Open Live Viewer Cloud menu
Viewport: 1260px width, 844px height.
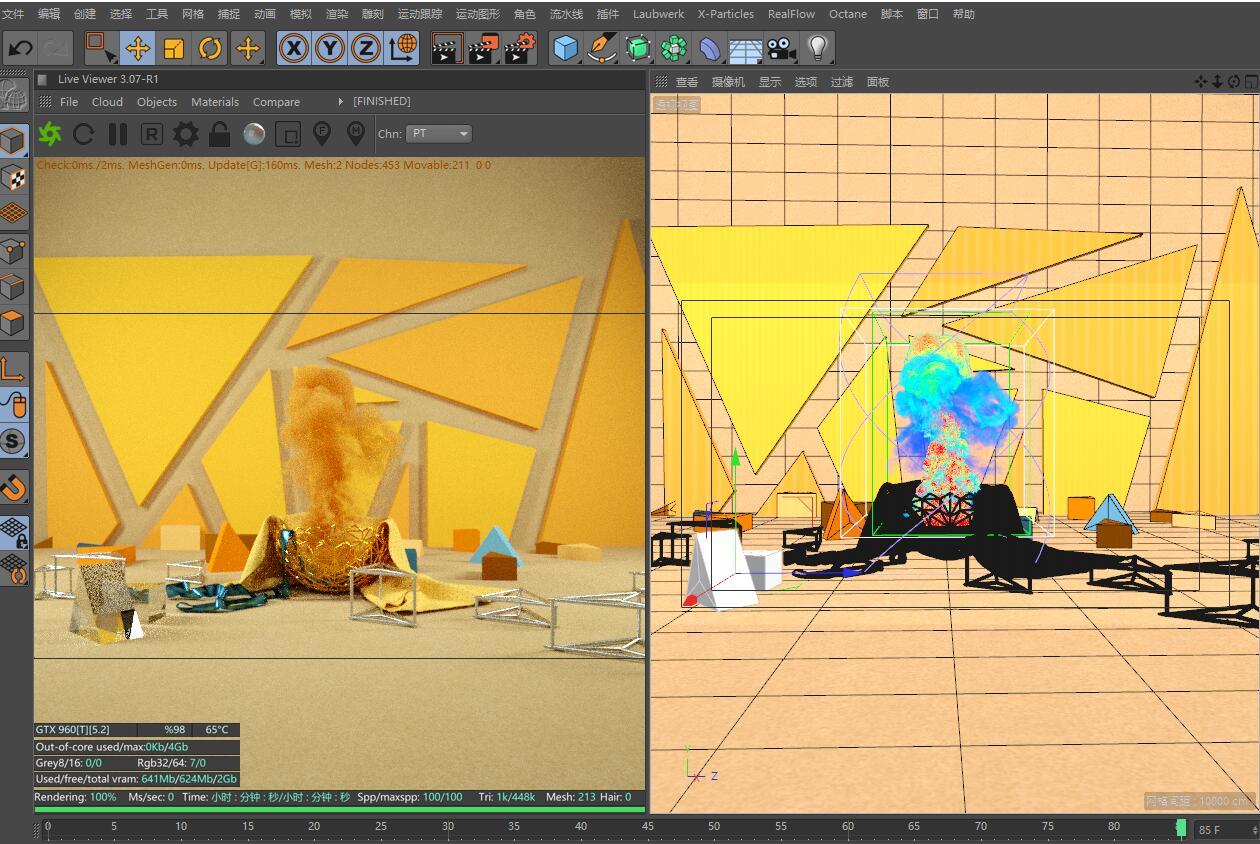pos(107,102)
